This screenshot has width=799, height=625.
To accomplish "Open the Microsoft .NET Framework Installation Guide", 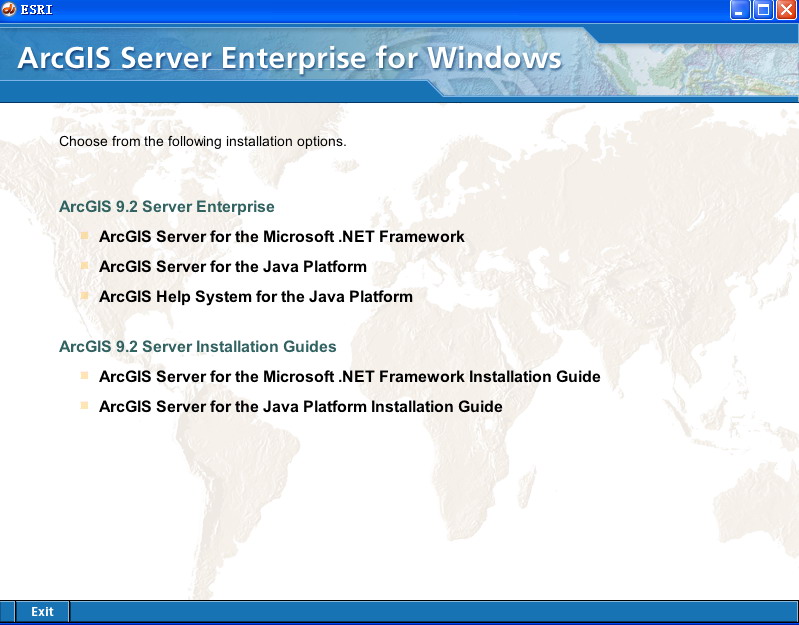I will (x=350, y=377).
